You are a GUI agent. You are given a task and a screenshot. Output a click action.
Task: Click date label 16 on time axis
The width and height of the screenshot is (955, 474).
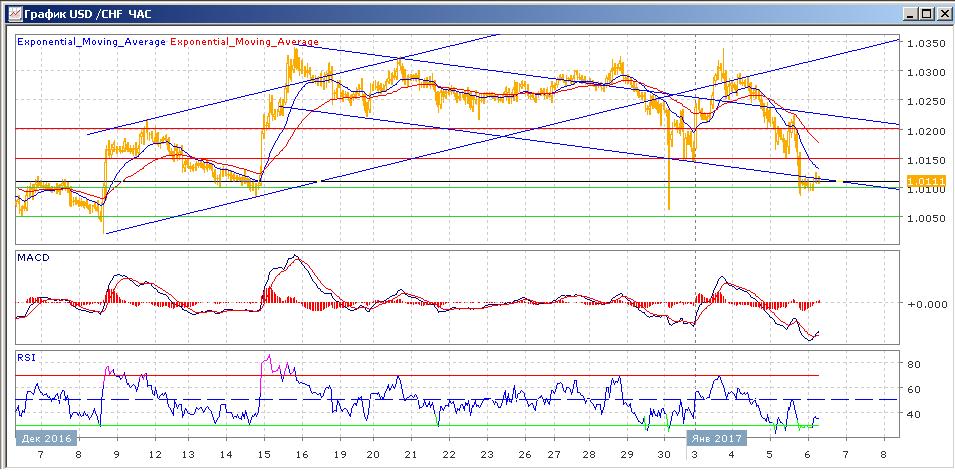(x=301, y=455)
